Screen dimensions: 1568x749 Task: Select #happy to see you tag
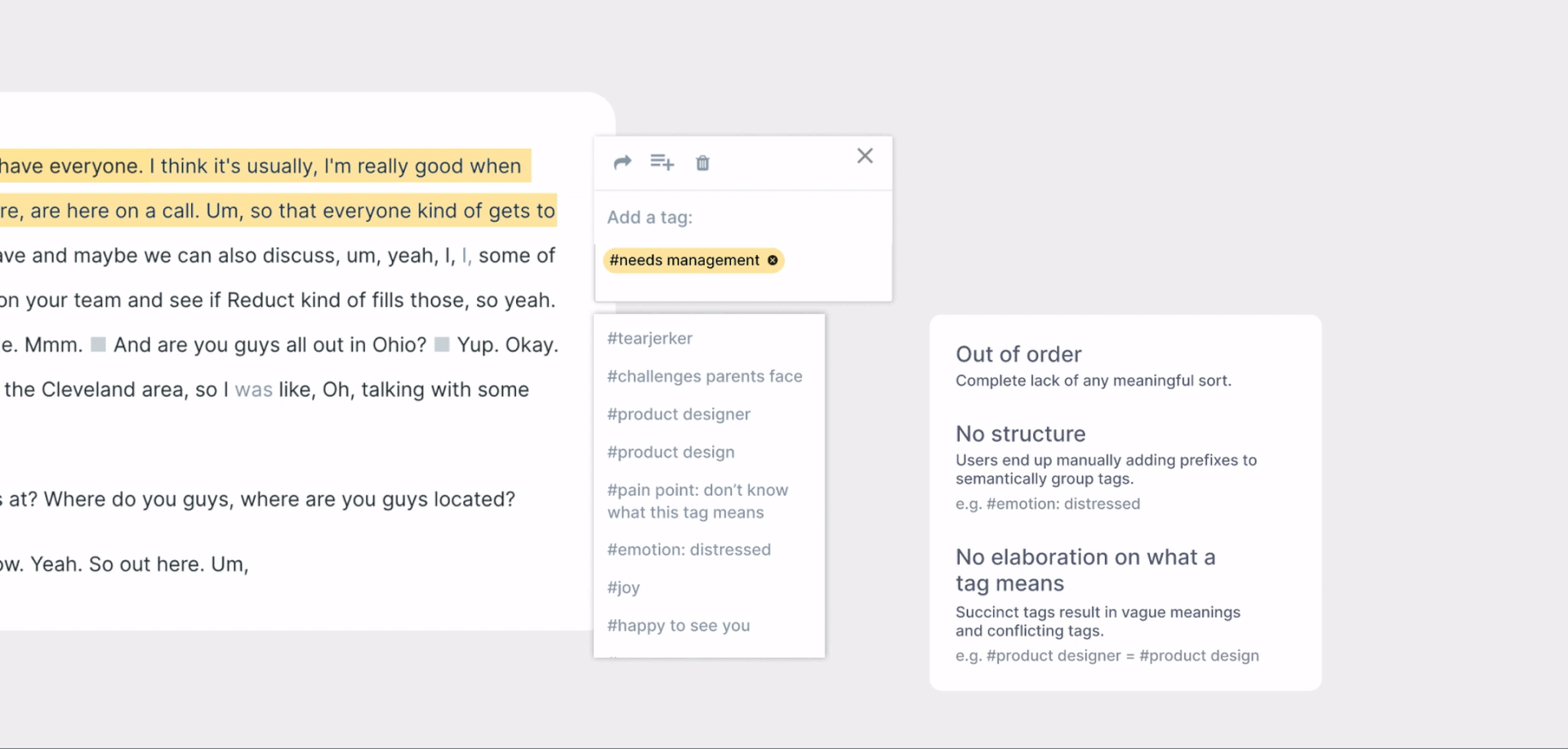(679, 626)
